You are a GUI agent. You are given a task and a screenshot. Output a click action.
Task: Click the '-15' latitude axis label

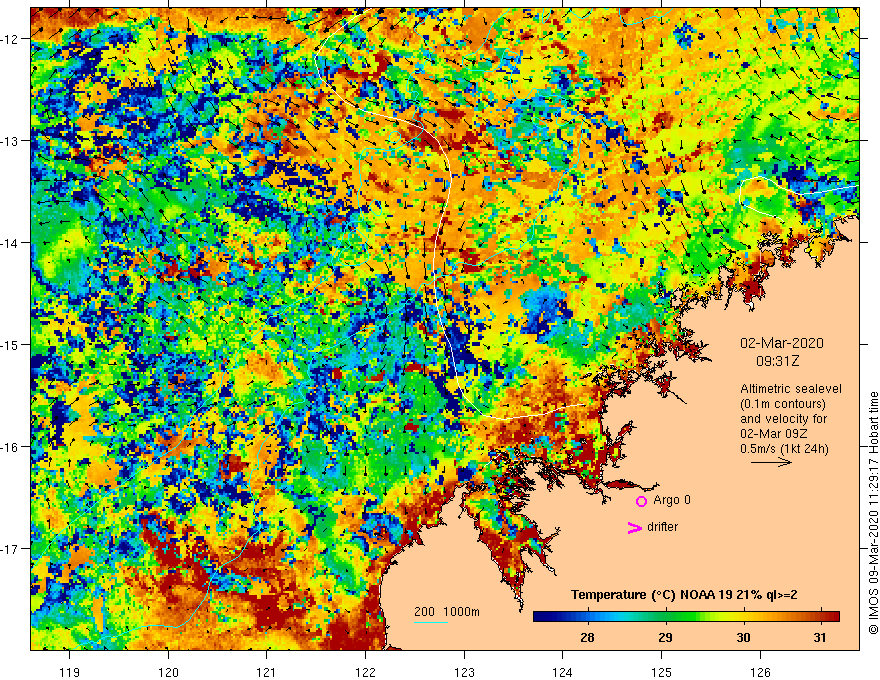tap(10, 344)
